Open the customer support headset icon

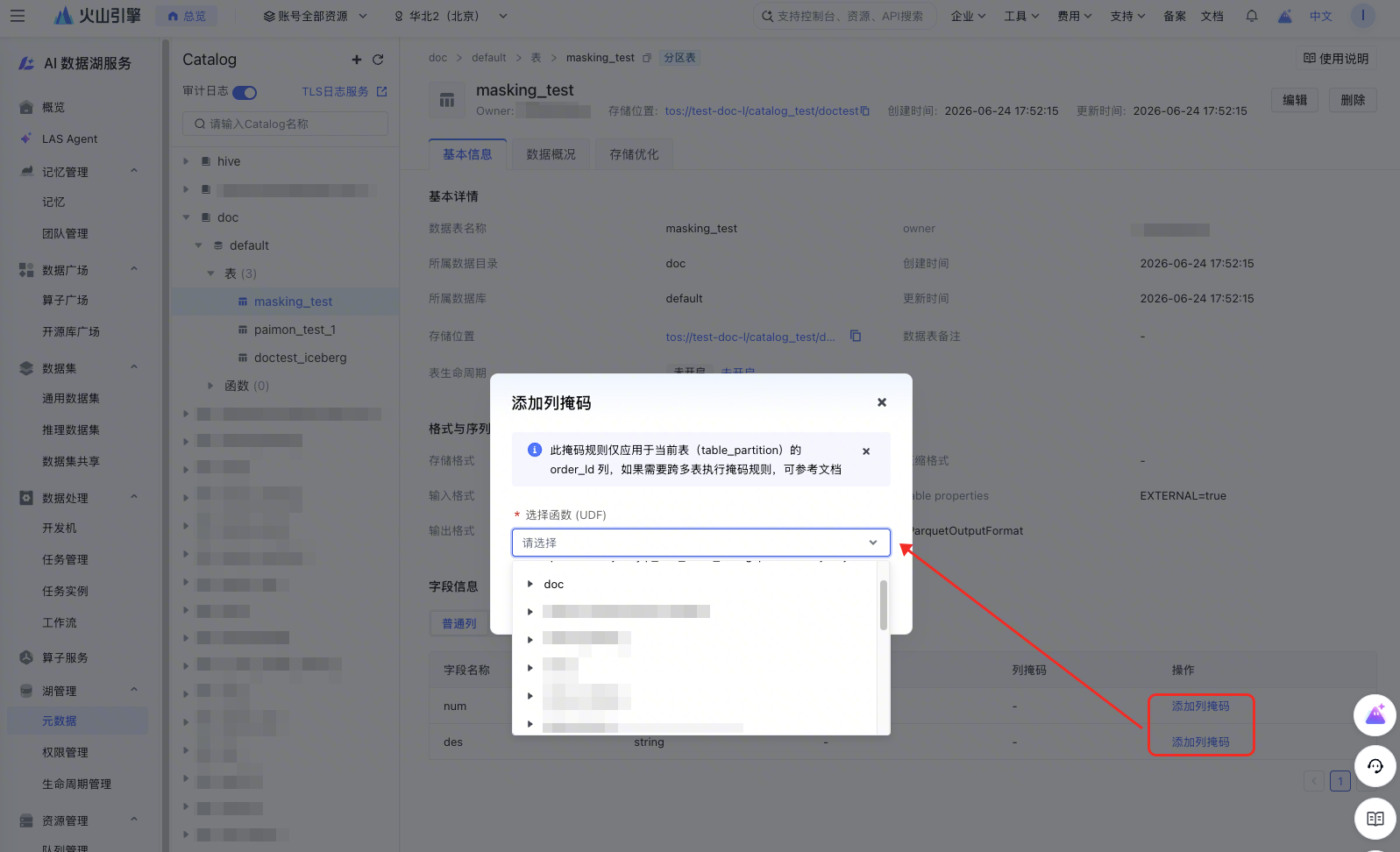pyautogui.click(x=1375, y=766)
